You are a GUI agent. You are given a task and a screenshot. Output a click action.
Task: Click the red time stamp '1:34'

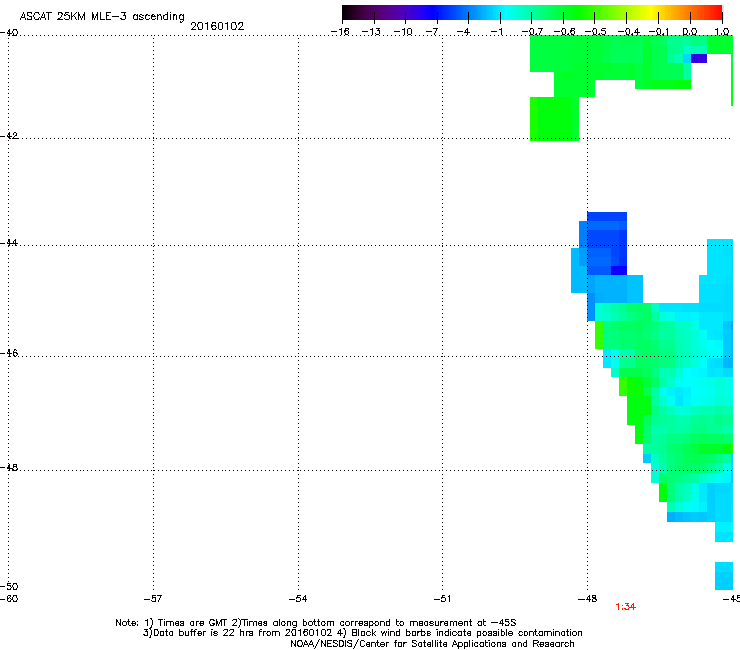click(x=626, y=607)
